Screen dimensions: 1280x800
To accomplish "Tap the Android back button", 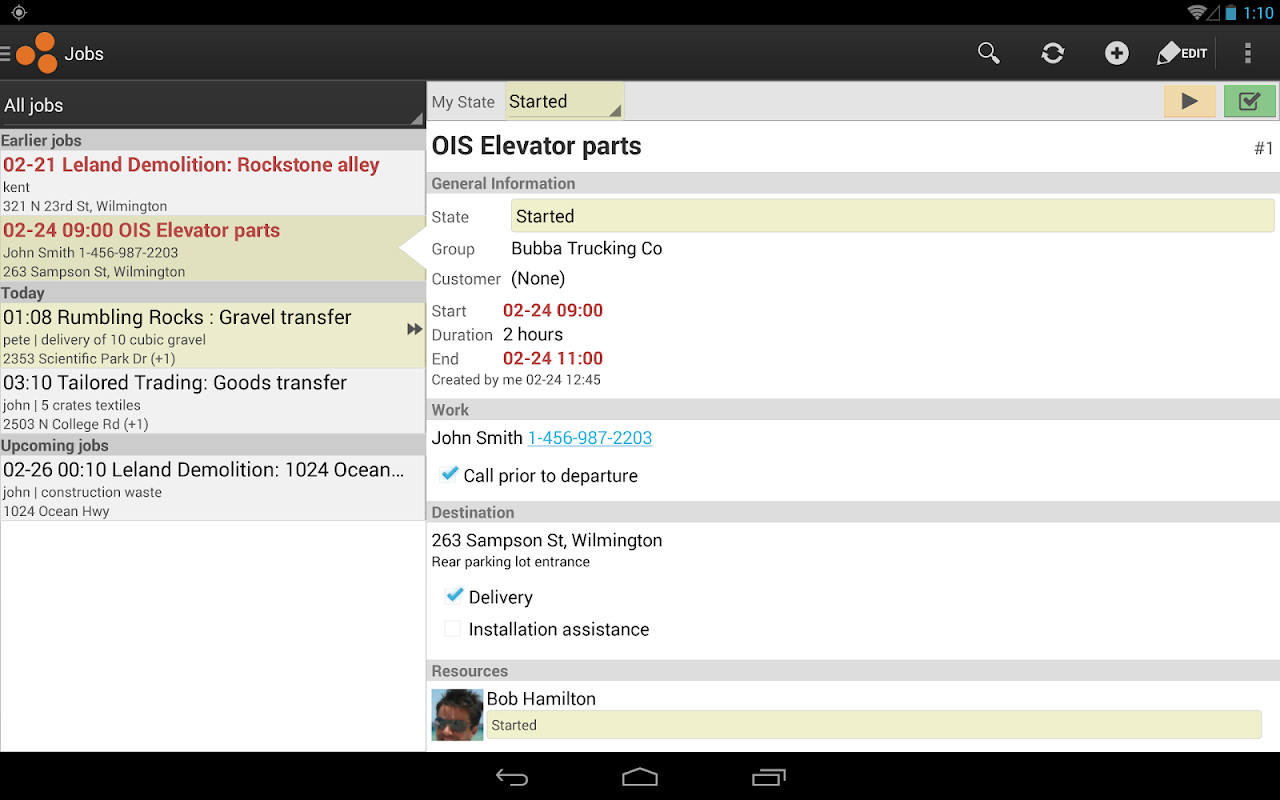I will pos(512,777).
